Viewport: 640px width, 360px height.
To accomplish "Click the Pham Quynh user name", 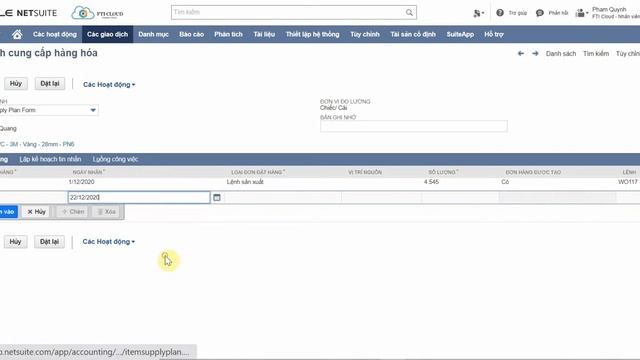I will [609, 9].
